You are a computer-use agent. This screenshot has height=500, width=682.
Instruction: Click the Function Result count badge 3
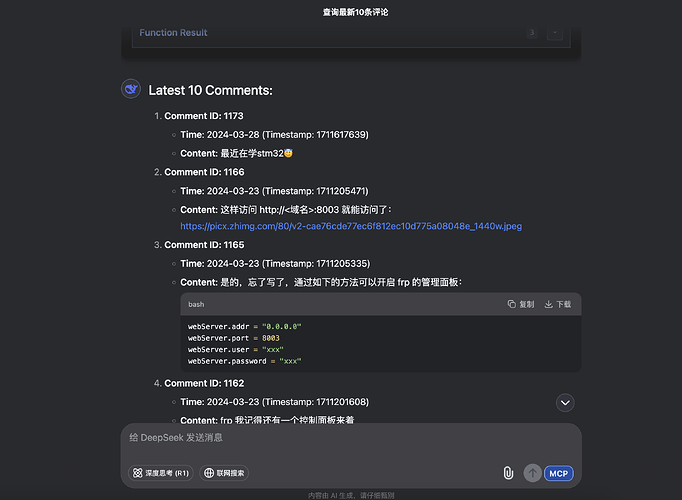pyautogui.click(x=532, y=33)
